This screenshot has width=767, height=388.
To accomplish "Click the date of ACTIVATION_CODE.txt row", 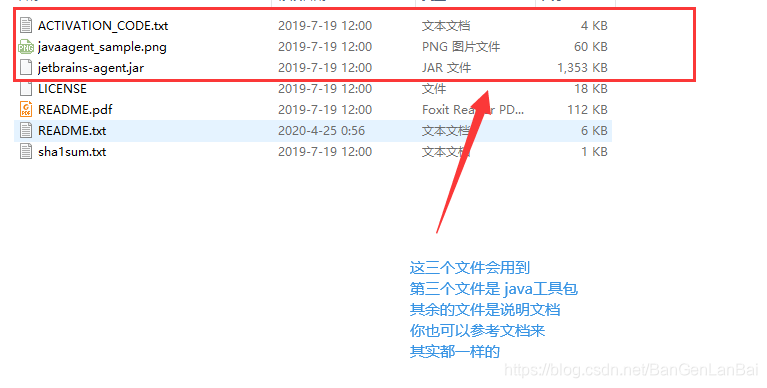I will 325,26.
